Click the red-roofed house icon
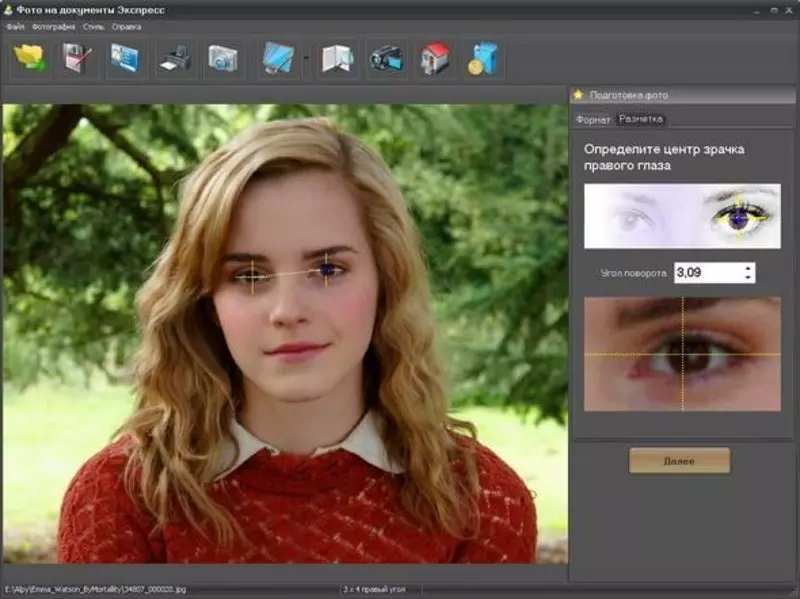The image size is (800, 599). point(434,59)
